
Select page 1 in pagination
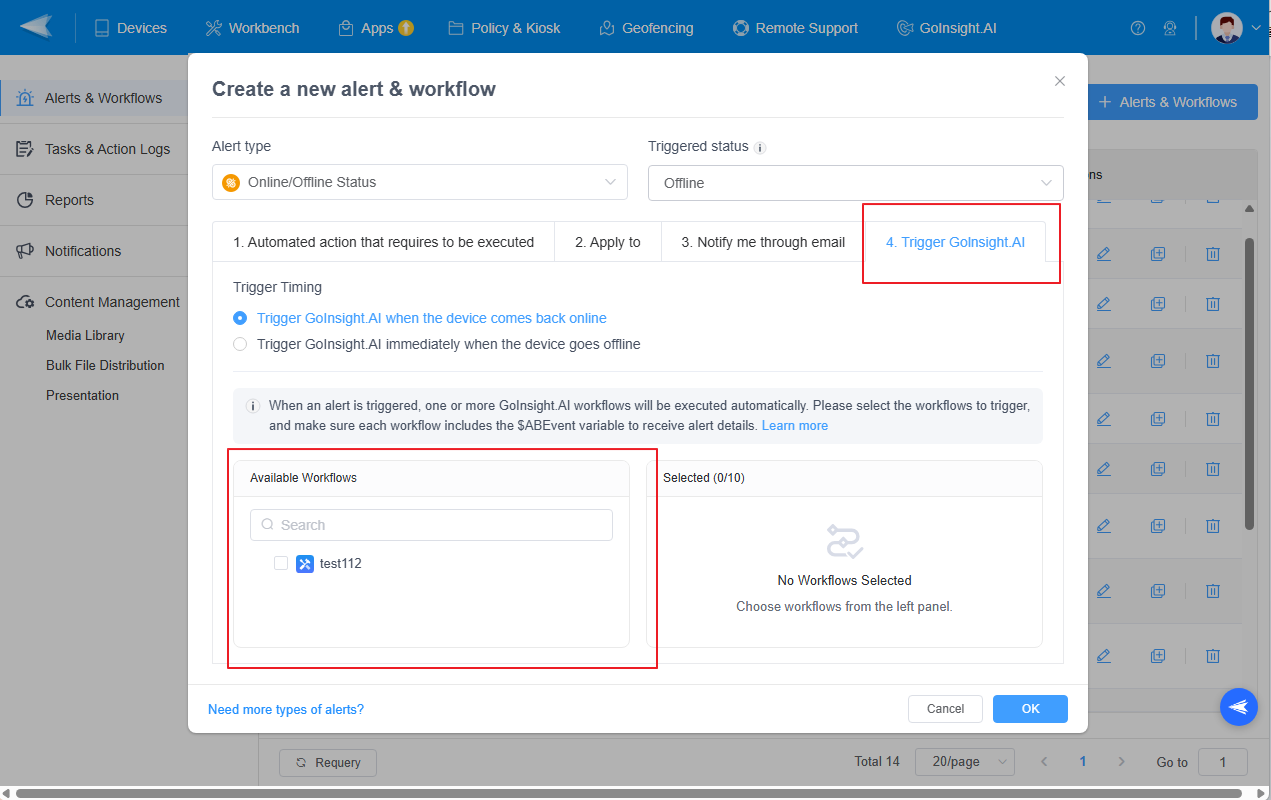pos(1083,762)
